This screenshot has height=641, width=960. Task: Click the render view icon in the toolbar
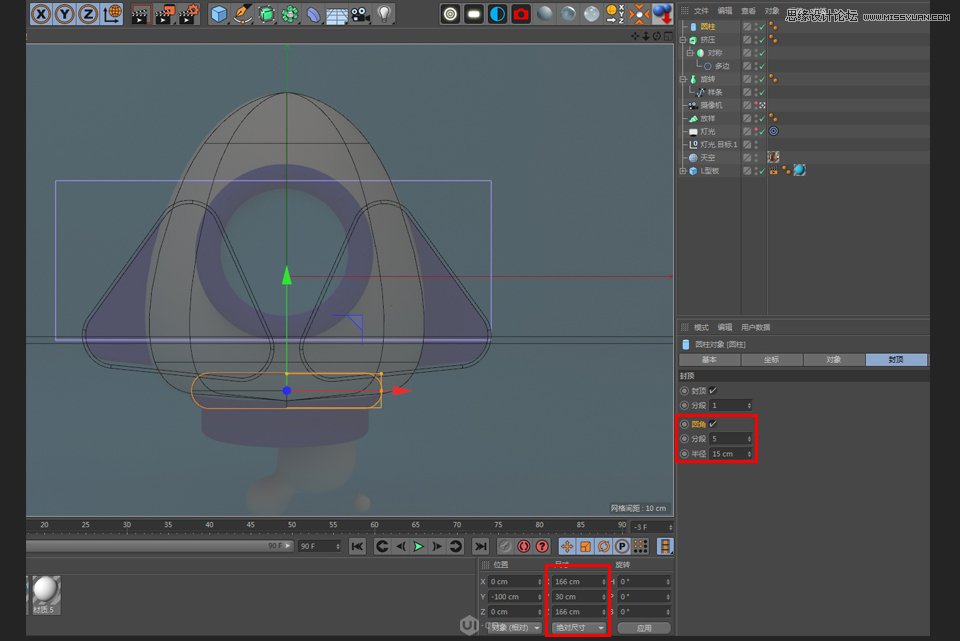coord(137,14)
